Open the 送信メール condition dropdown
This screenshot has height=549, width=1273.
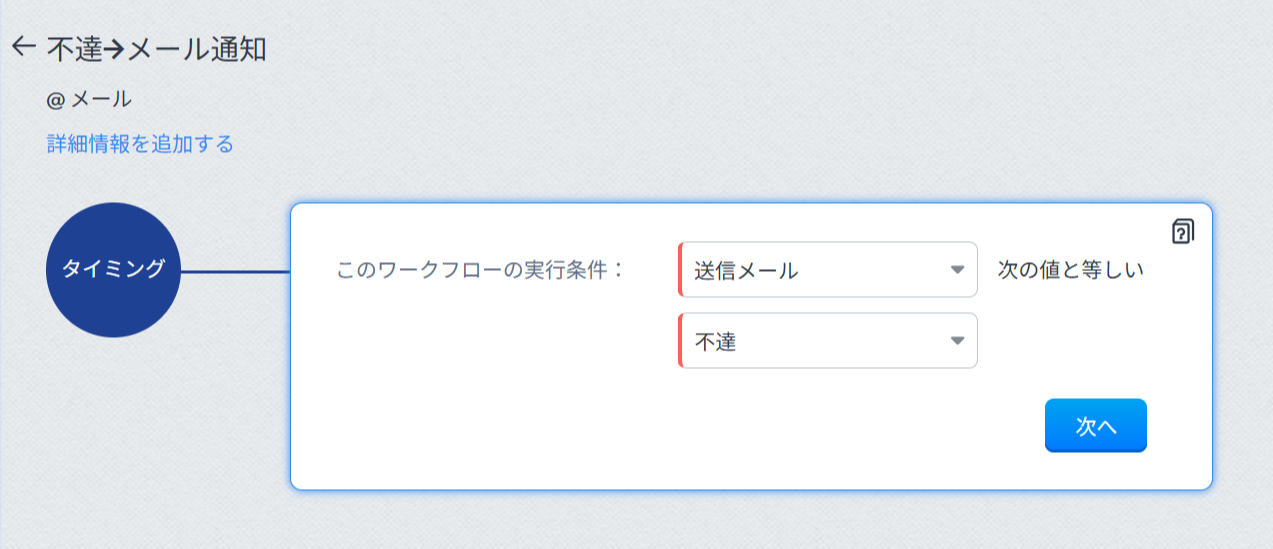pos(820,270)
